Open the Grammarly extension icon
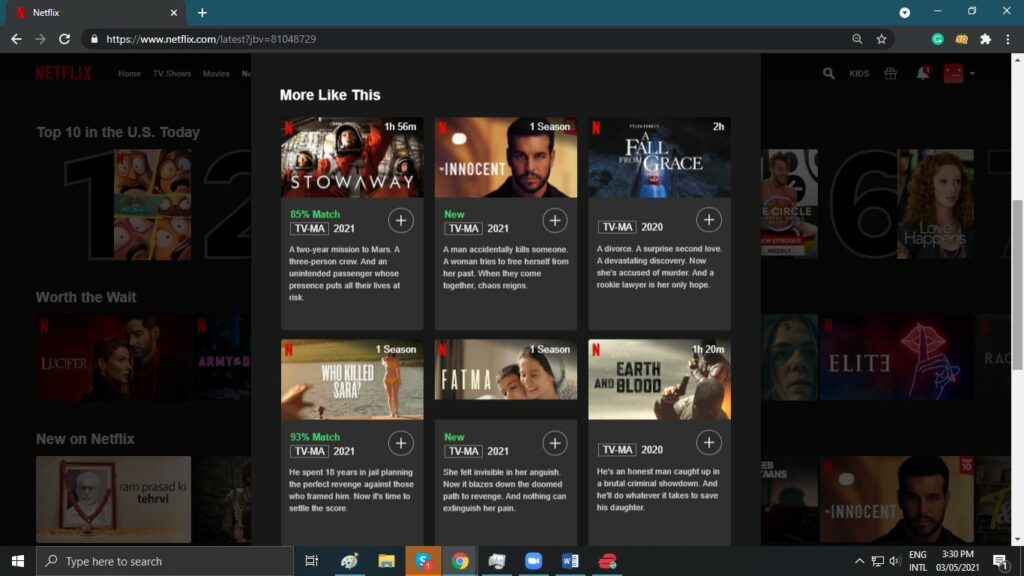1024x576 pixels. pyautogui.click(x=937, y=39)
